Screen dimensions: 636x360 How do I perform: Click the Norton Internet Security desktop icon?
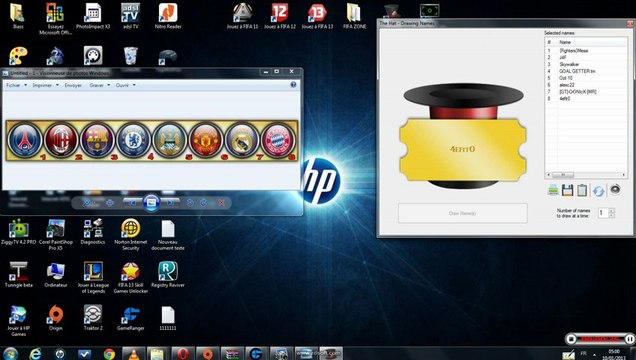131,234
